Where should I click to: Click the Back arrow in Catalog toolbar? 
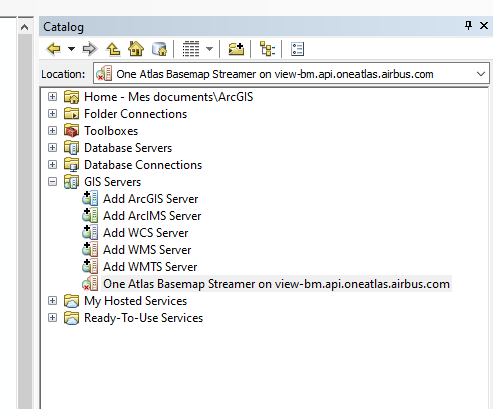click(54, 49)
